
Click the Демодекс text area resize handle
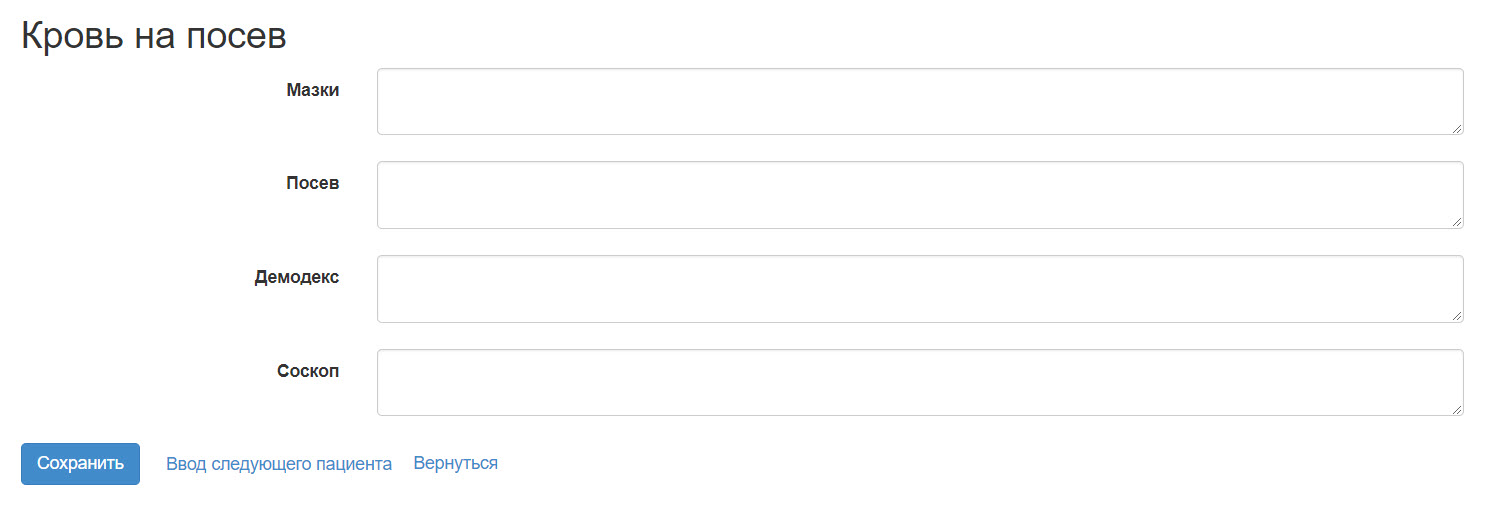[x=1457, y=316]
